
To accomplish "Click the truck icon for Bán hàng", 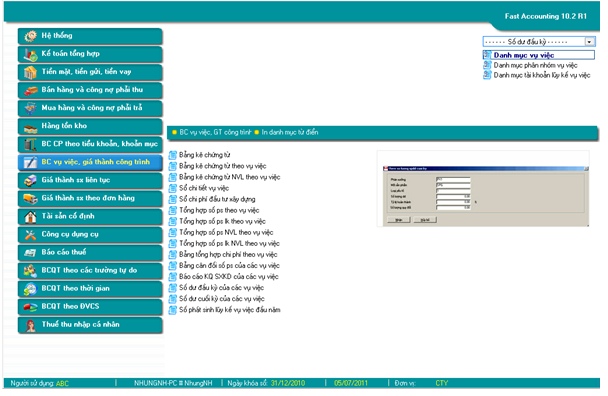I will click(30, 90).
